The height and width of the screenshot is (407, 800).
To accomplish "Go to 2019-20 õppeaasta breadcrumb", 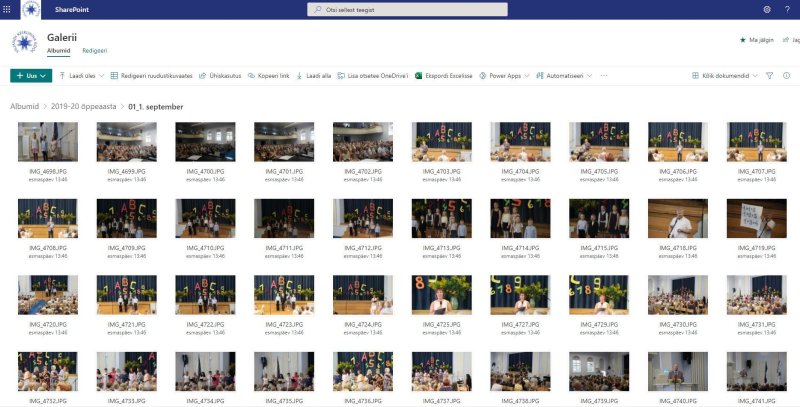I will [x=81, y=105].
